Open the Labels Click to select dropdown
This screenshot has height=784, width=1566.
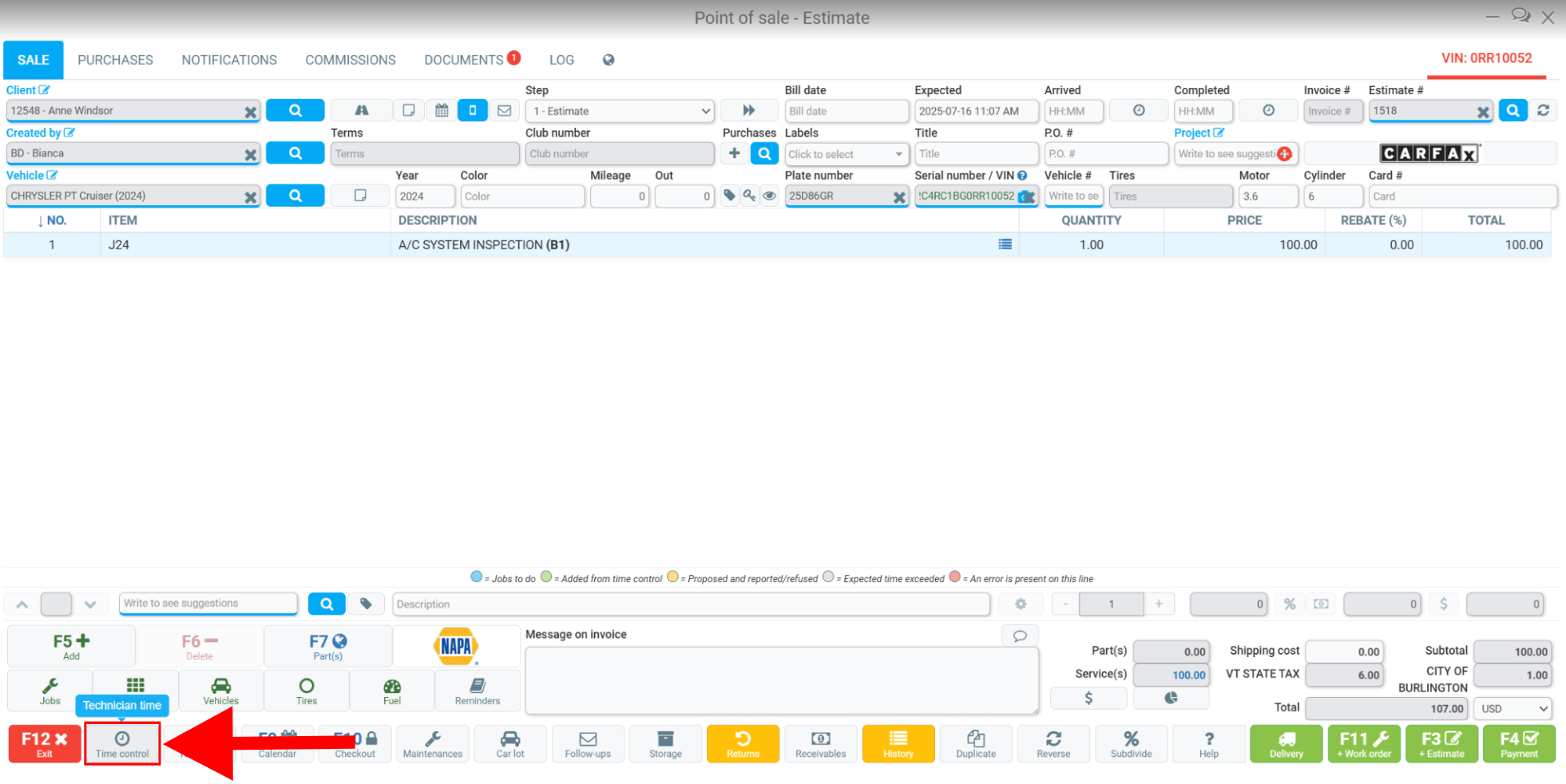(x=846, y=154)
